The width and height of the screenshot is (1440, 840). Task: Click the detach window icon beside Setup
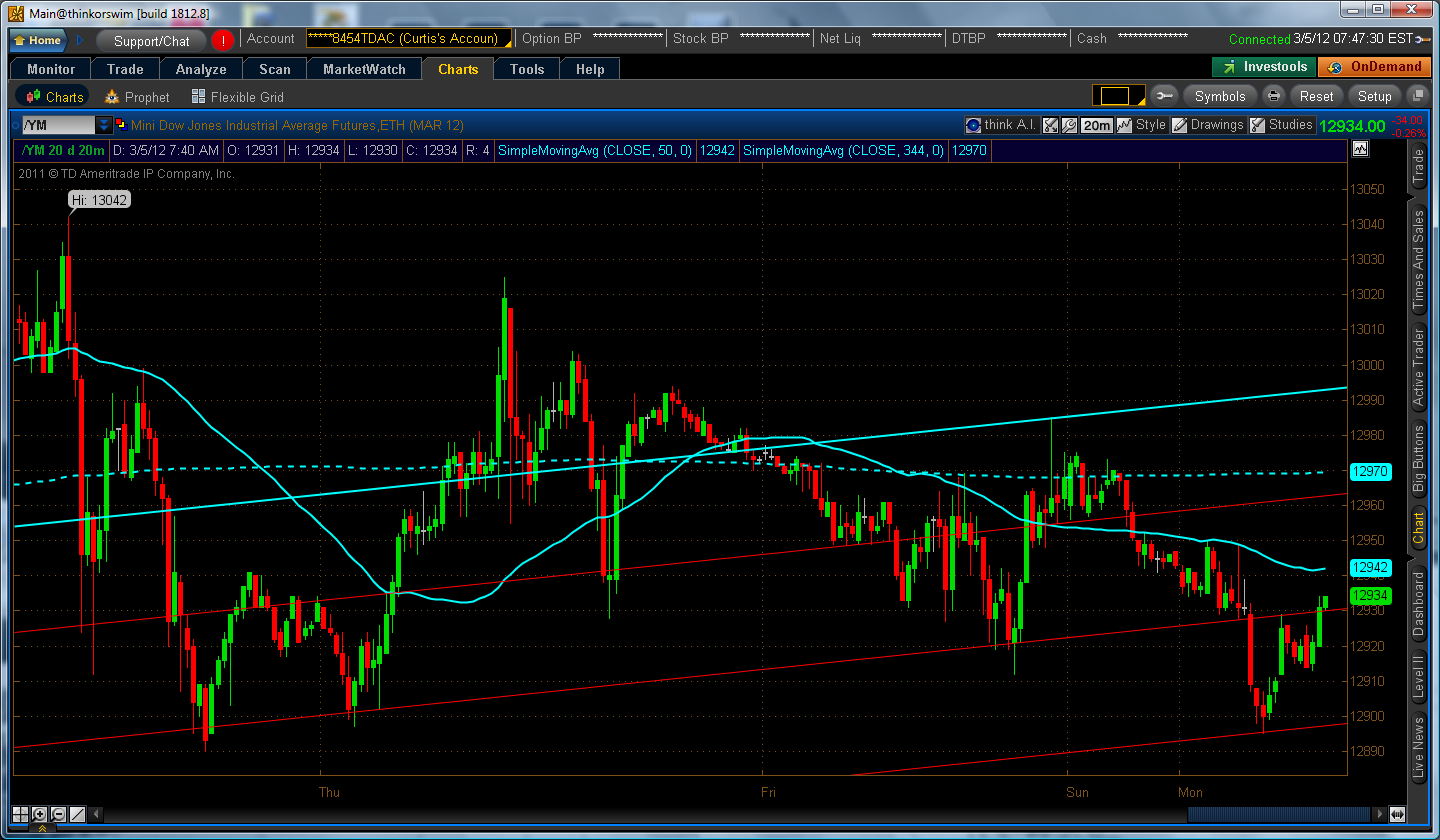click(x=1416, y=96)
